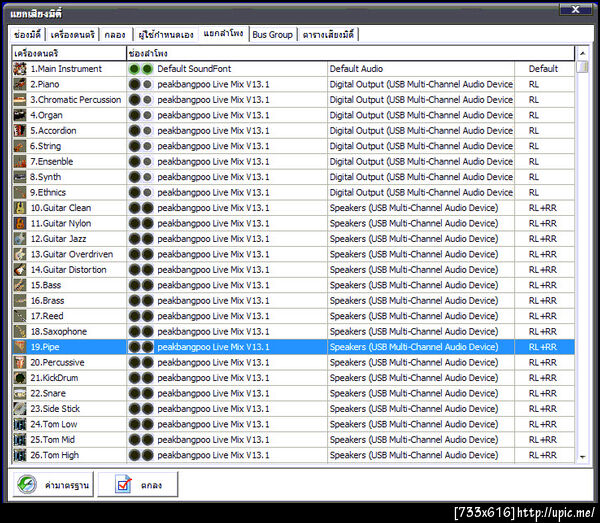Open Speakers device cell on 12.Guitar Jazz row
The image size is (600, 523).
tap(421, 239)
